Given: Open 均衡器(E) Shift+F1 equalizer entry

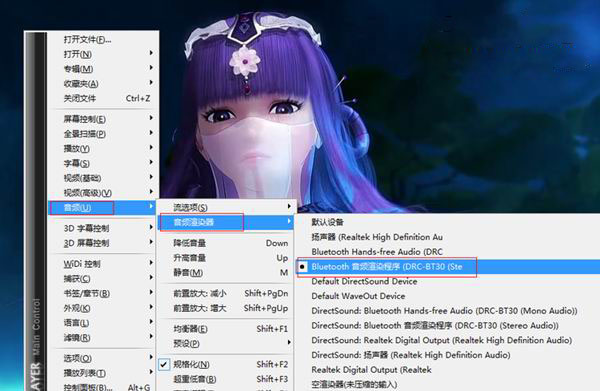Looking at the screenshot, I should (x=226, y=329).
